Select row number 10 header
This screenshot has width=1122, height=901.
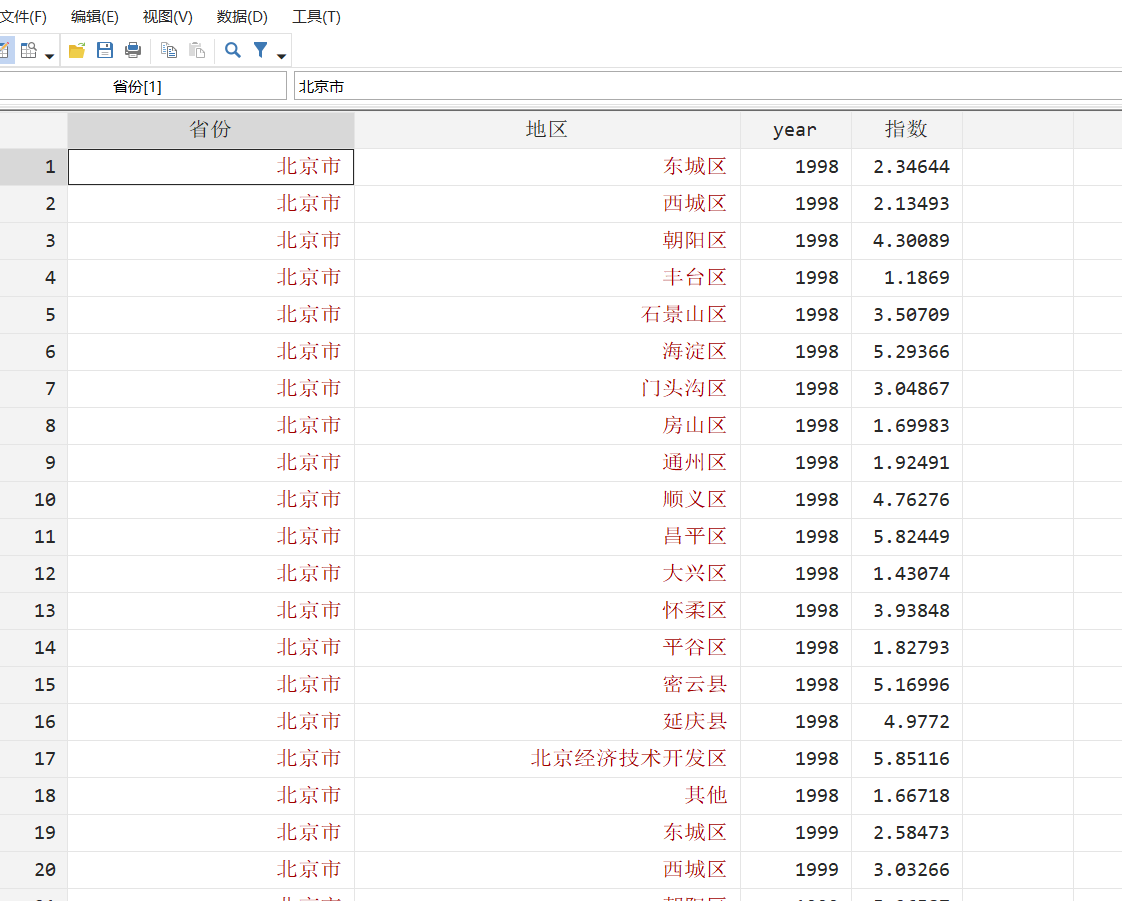coord(34,500)
